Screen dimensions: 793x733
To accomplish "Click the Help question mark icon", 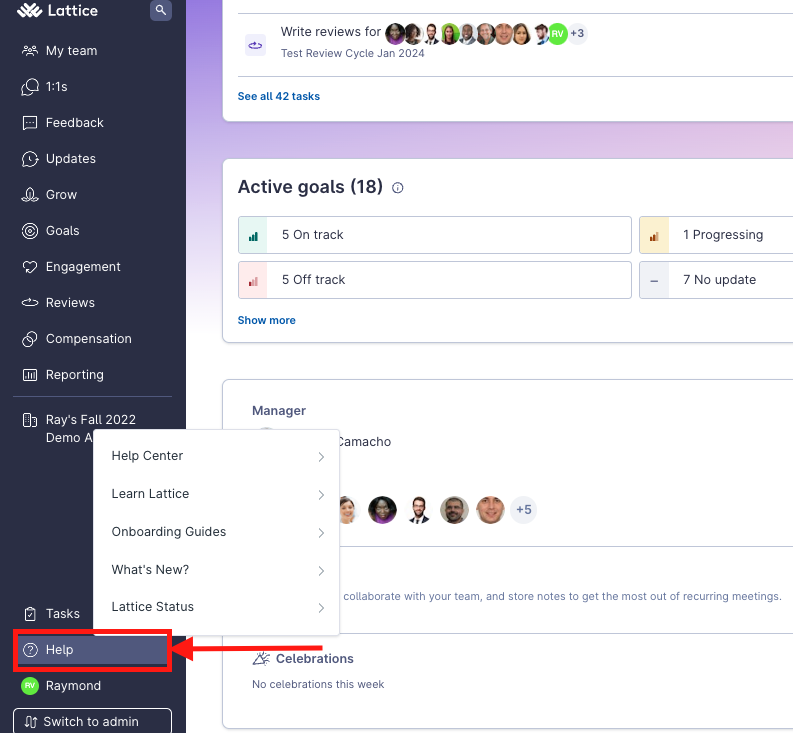I will [30, 650].
